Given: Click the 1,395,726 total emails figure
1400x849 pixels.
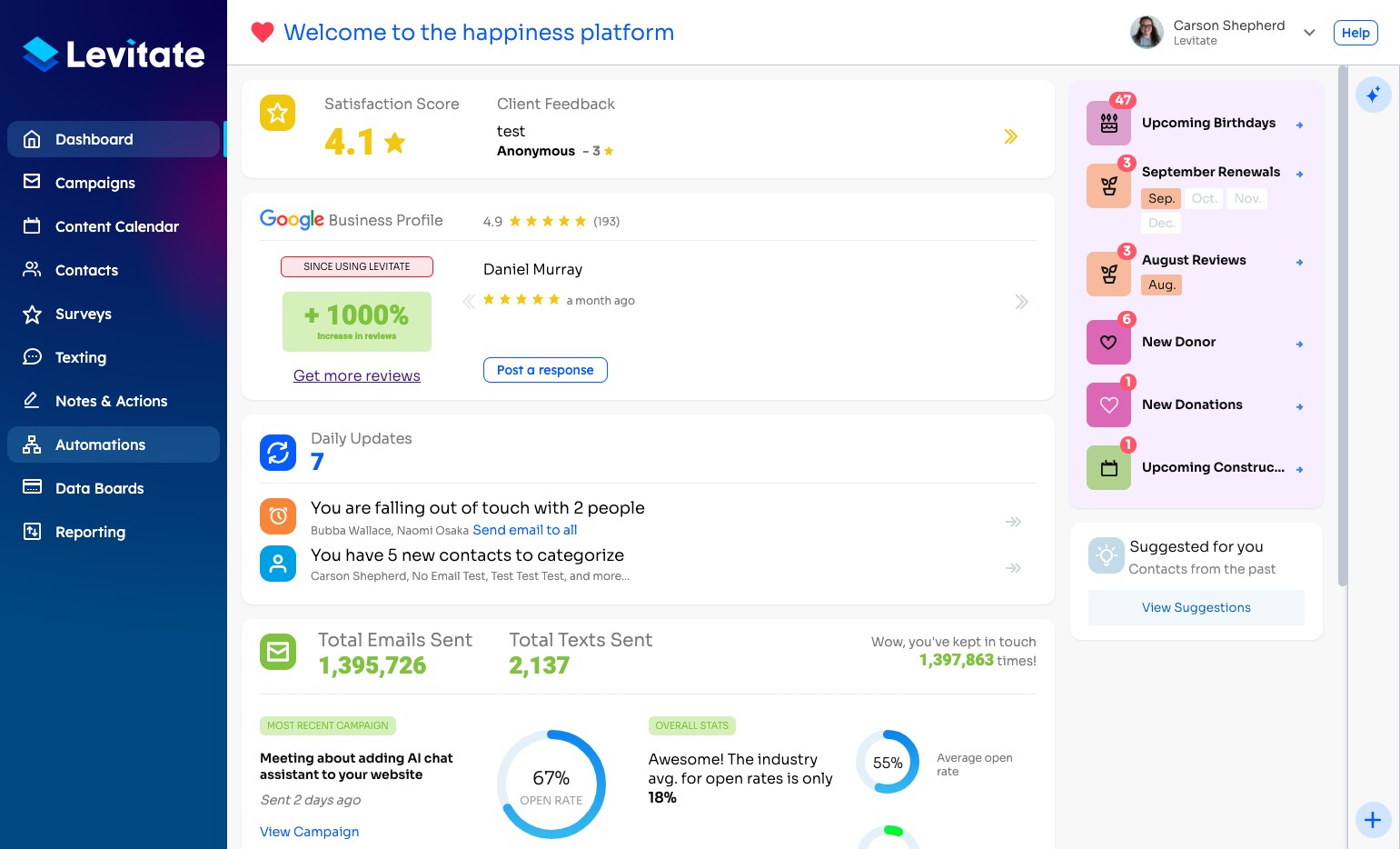Looking at the screenshot, I should click(x=372, y=665).
